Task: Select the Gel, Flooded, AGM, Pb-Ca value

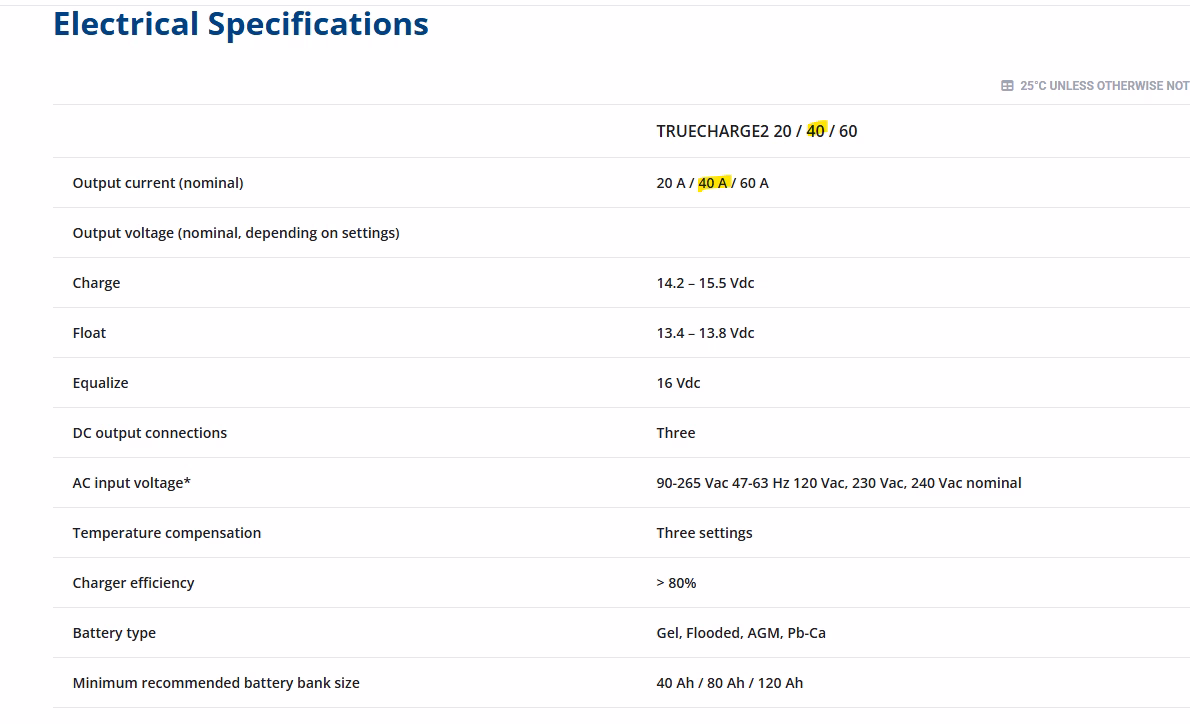Action: point(741,633)
